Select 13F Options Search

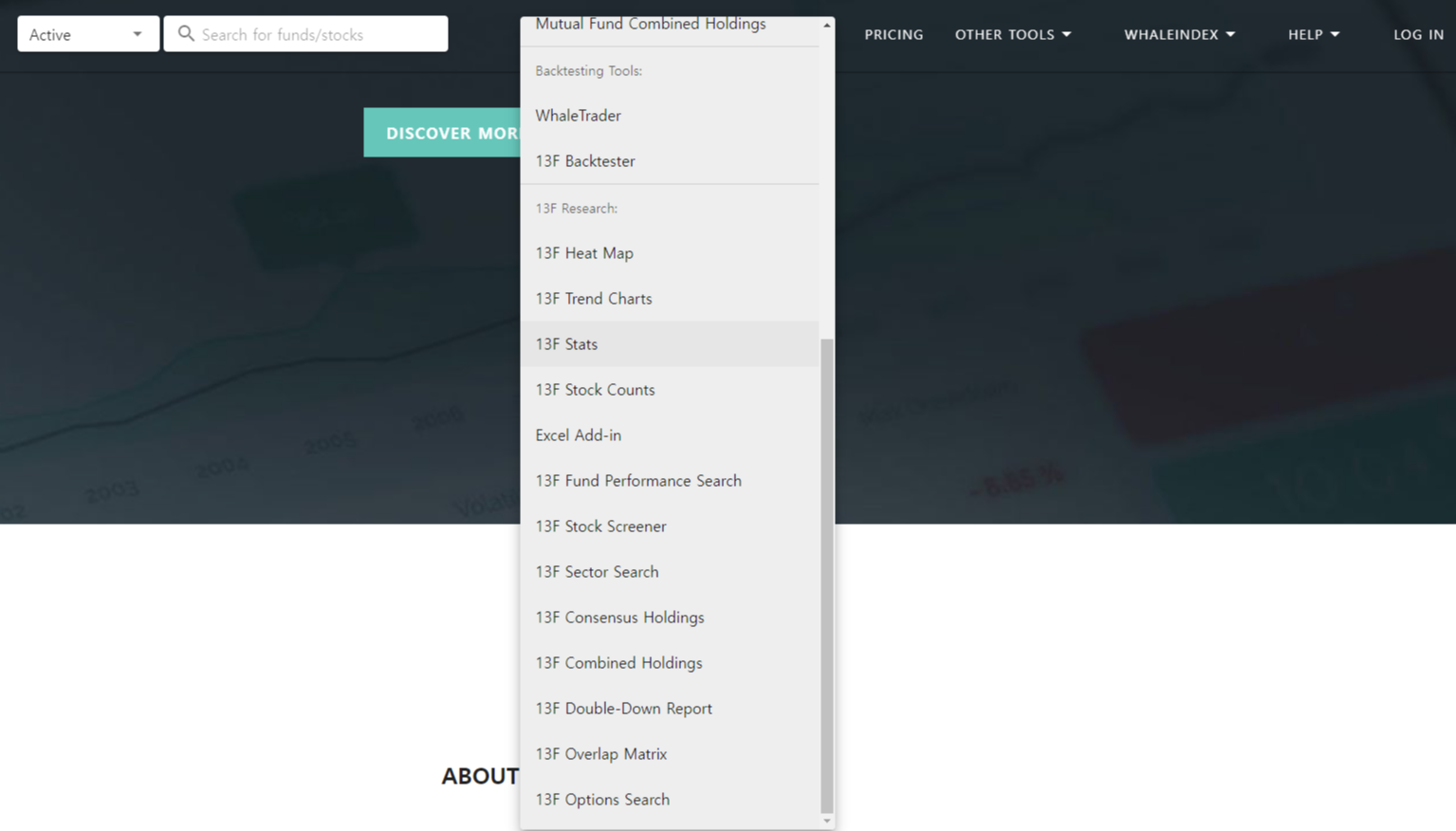[x=670, y=800]
